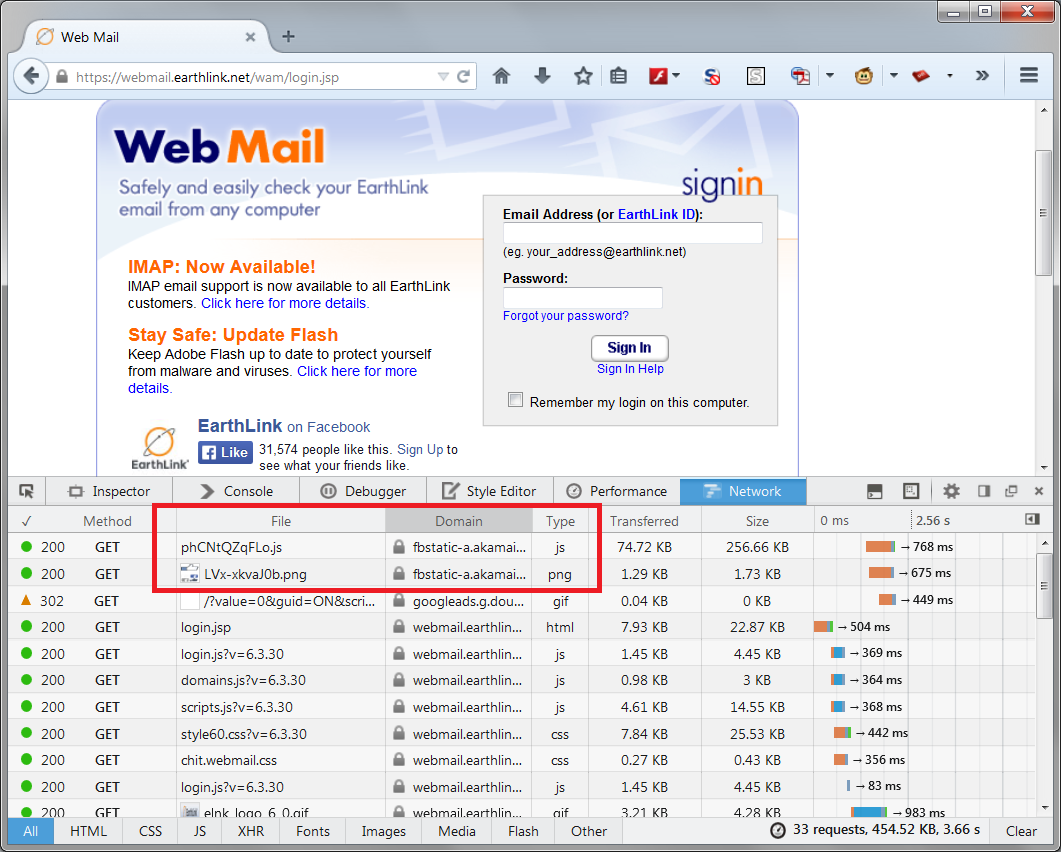
Task: Expand the PDF icon dropdown arrow
Action: (x=830, y=76)
